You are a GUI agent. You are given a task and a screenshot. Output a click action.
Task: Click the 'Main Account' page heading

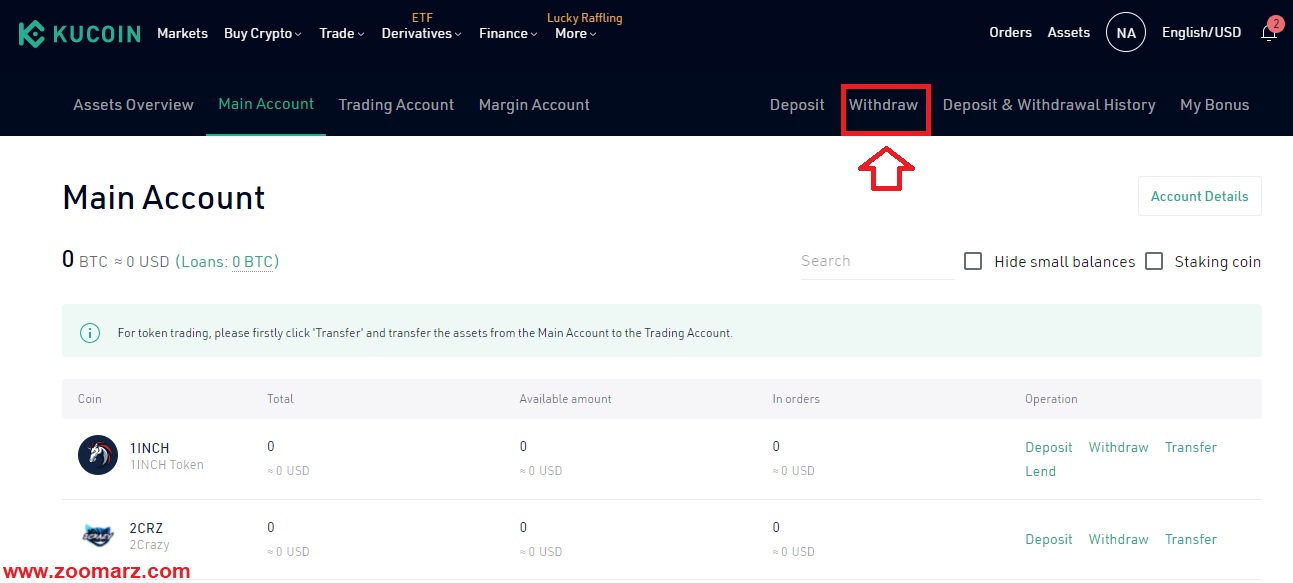coord(164,197)
